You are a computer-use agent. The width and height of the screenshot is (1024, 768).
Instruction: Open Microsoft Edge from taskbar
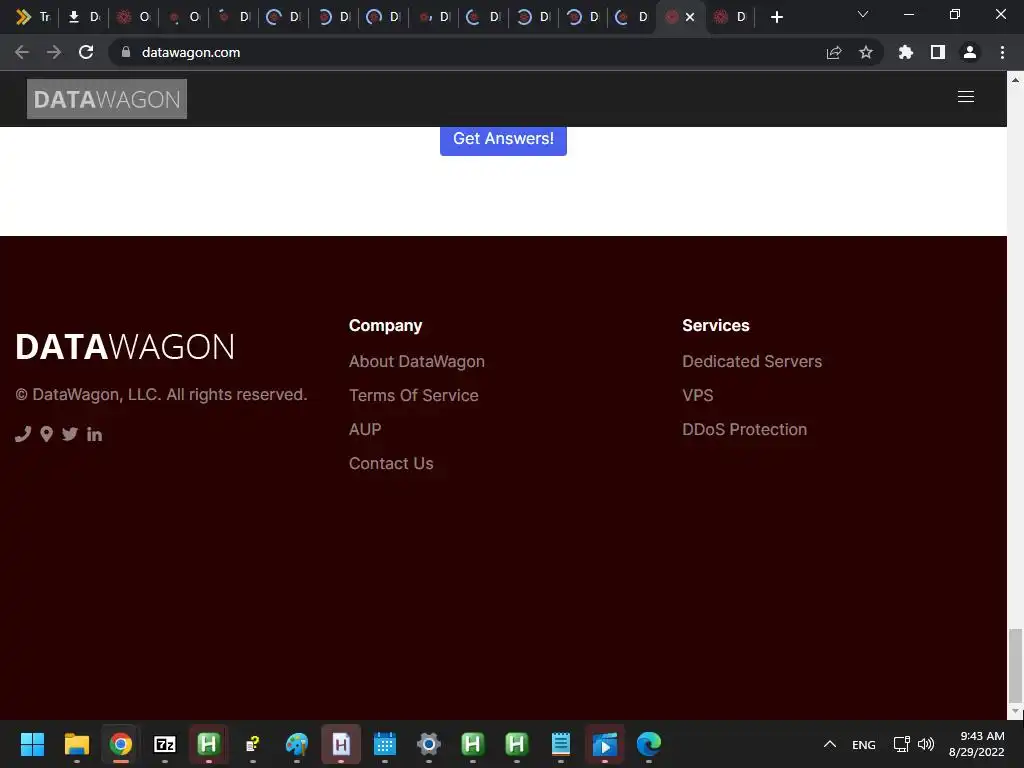(648, 744)
